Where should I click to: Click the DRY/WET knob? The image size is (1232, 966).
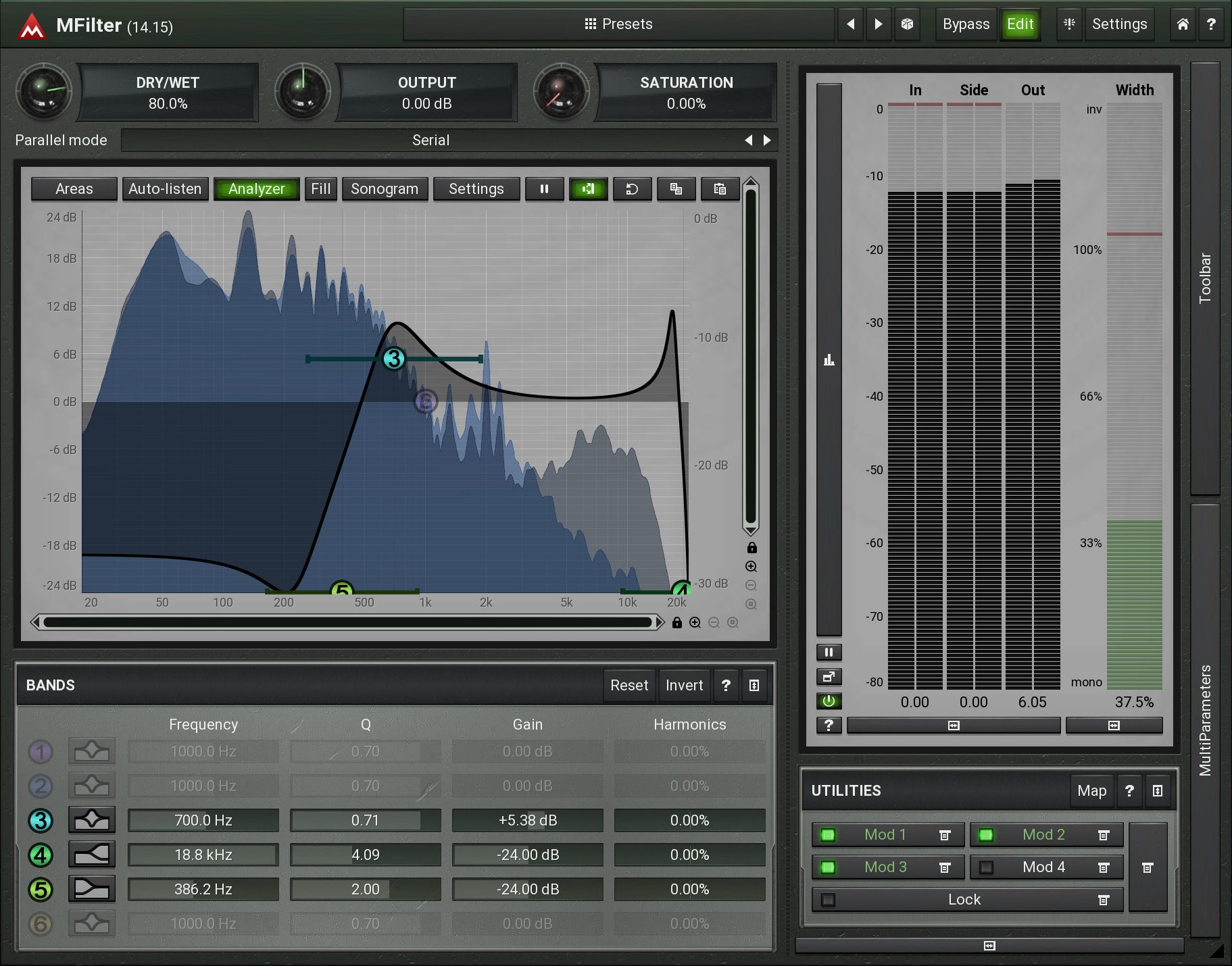point(44,92)
